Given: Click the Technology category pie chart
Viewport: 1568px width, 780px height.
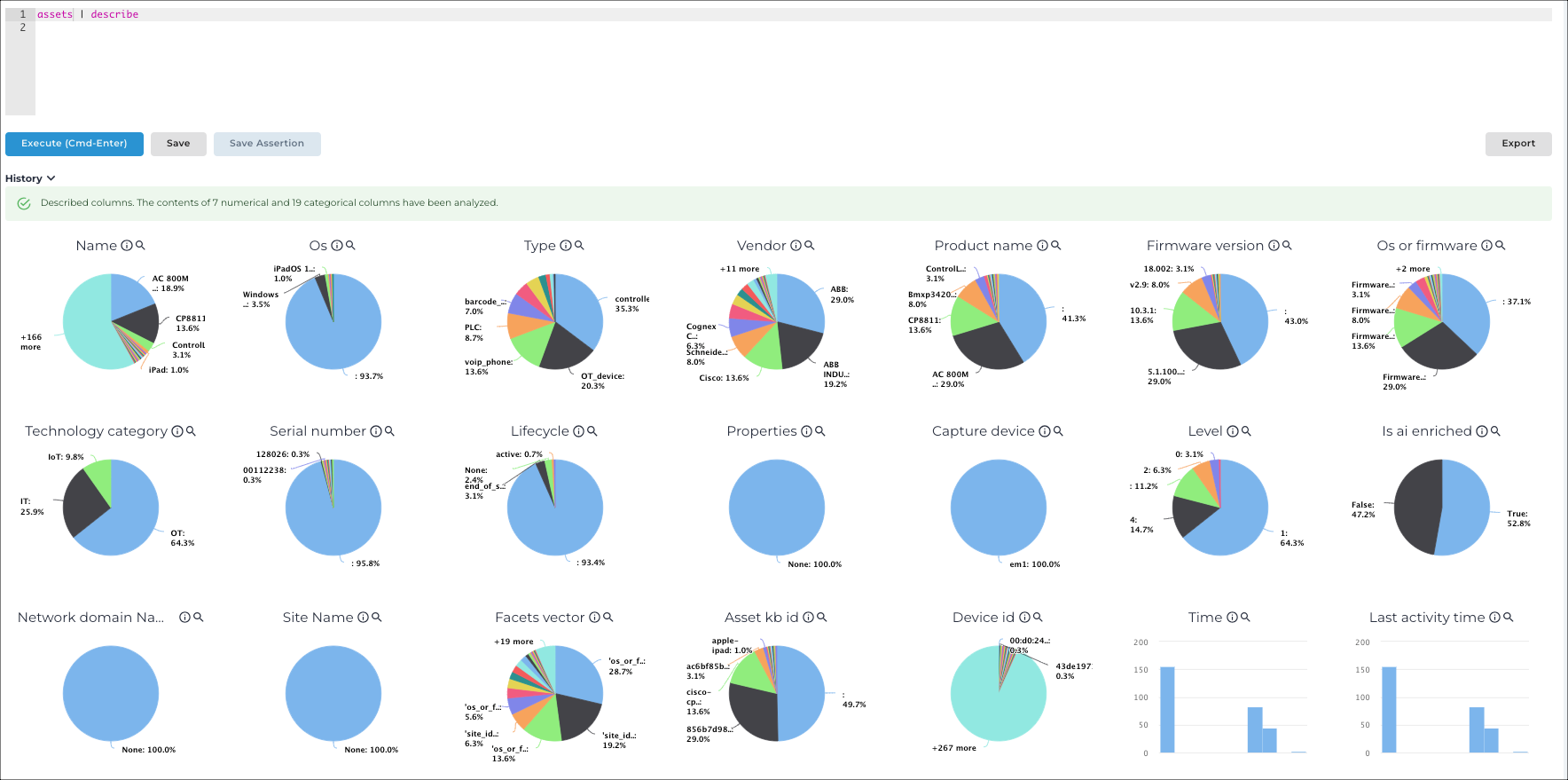Looking at the screenshot, I should point(111,508).
